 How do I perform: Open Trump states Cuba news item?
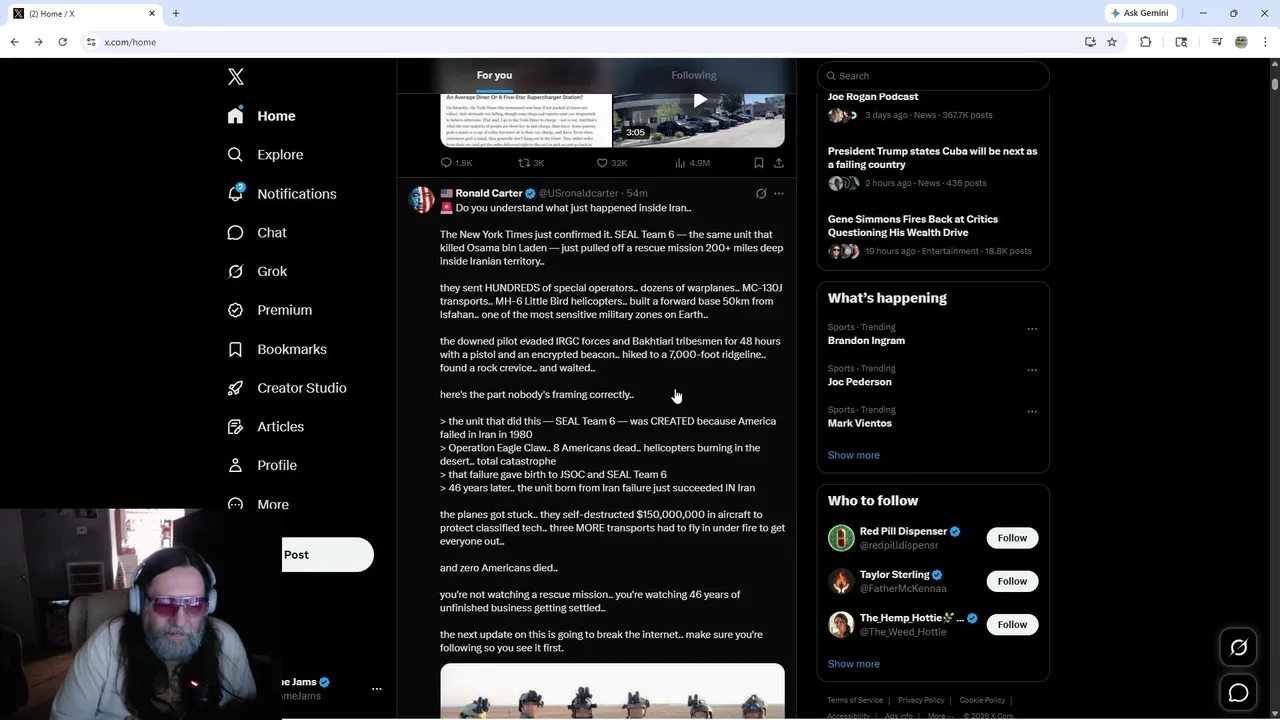tap(933, 167)
